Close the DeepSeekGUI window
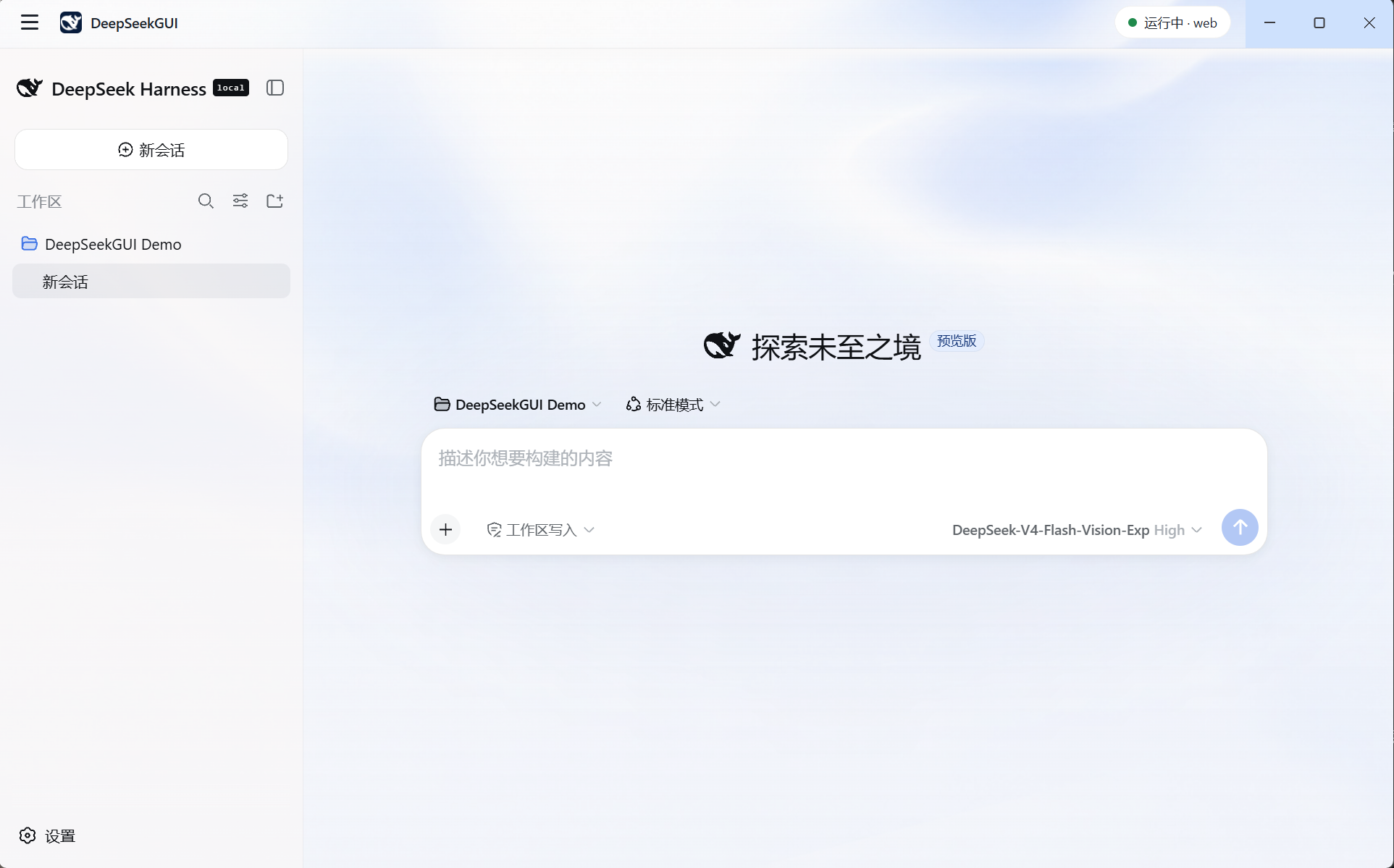Screen dimensions: 1394x868 [x=1369, y=22]
